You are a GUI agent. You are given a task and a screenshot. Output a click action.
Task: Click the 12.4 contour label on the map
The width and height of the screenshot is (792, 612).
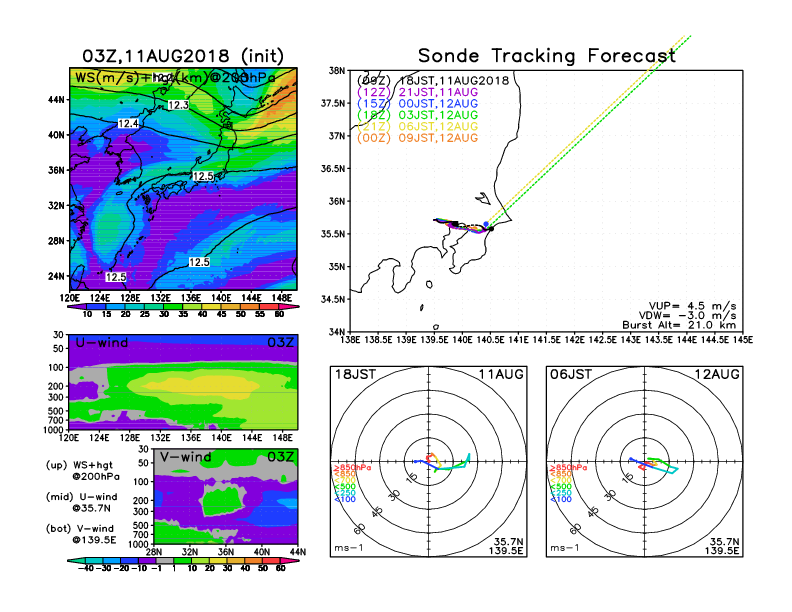[x=128, y=123]
